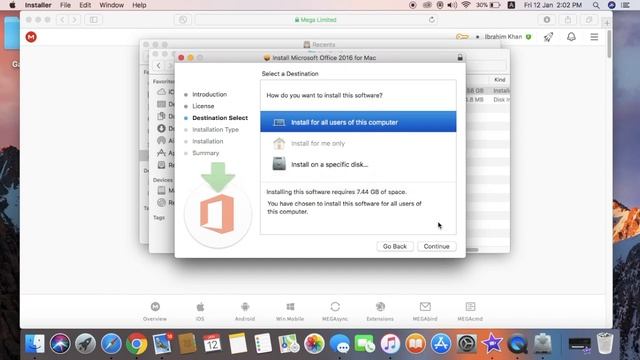This screenshot has width=640, height=360.
Task: Open Calendar from the Dock
Action: (x=212, y=343)
